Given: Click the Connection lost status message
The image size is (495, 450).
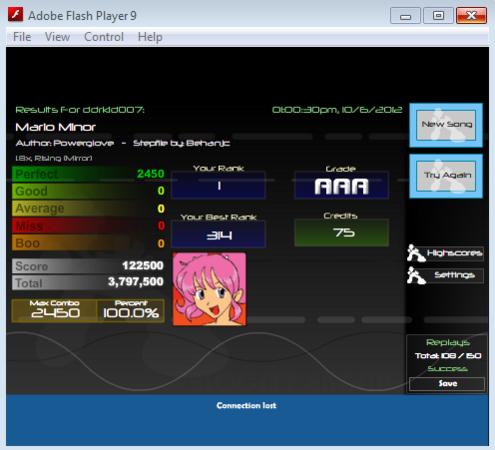Looking at the screenshot, I should 246,405.
